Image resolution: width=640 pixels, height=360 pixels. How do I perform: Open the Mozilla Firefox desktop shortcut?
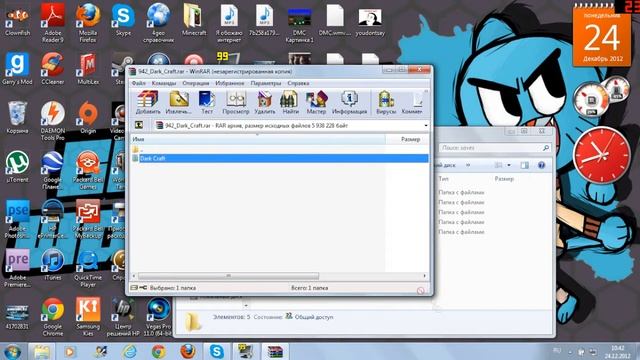(88, 22)
